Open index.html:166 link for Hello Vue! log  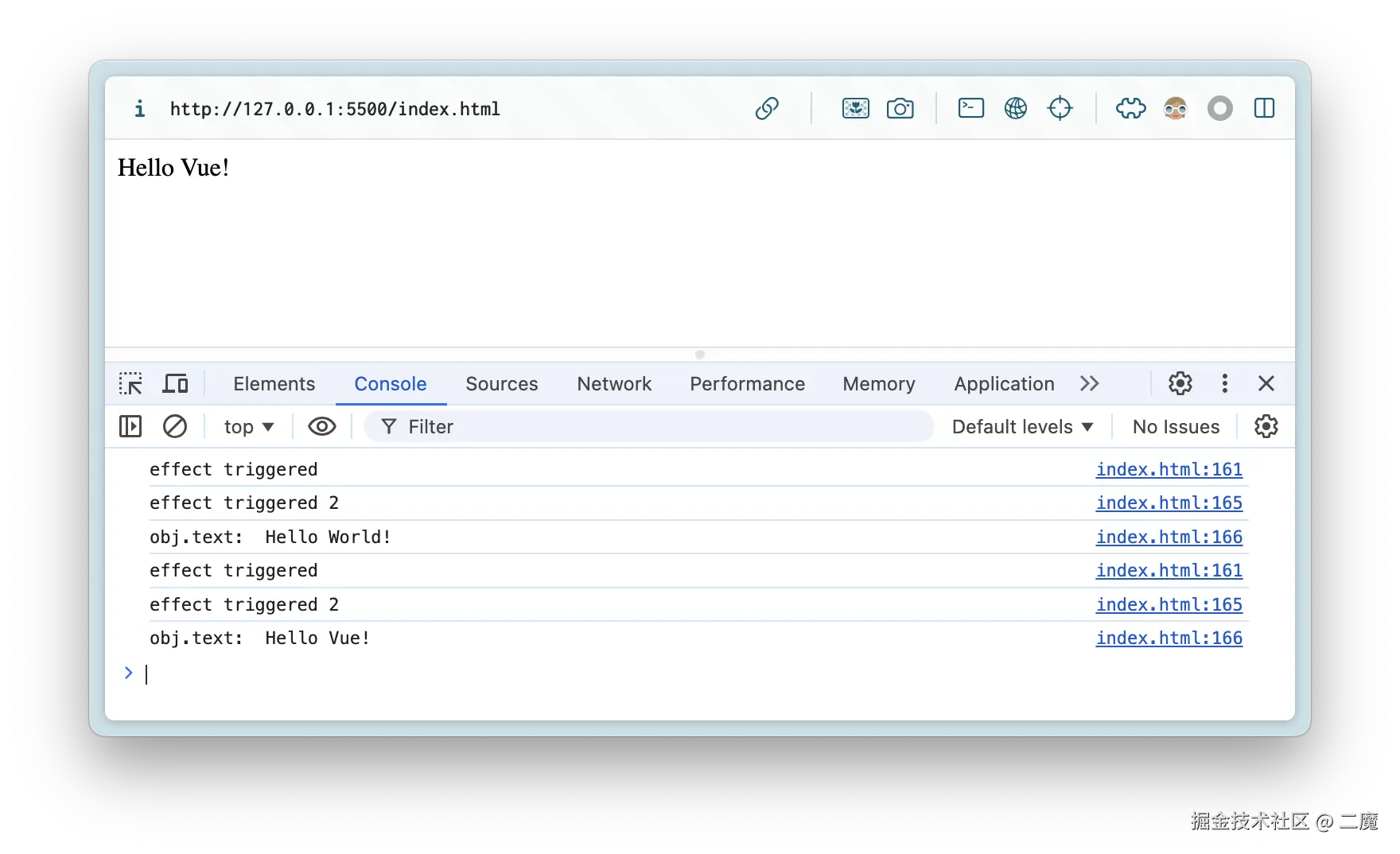[1169, 638]
